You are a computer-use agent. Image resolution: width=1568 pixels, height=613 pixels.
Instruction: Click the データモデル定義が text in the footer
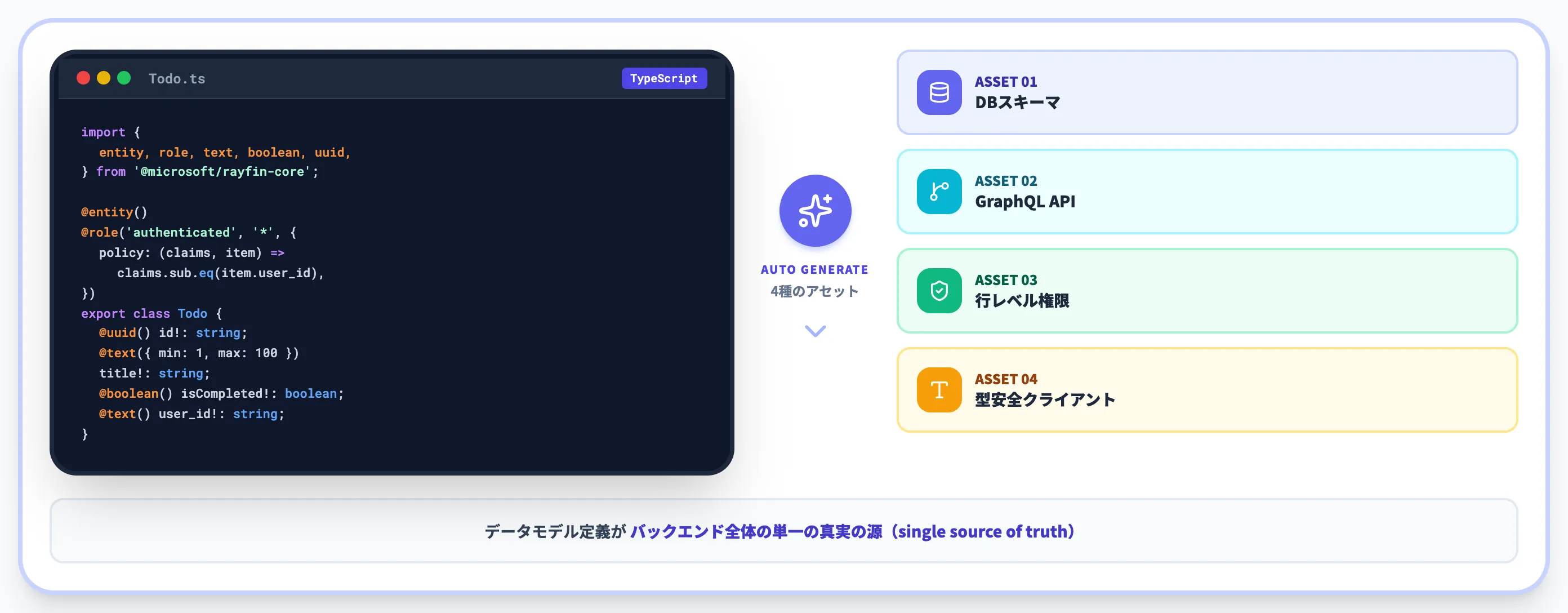tap(555, 531)
